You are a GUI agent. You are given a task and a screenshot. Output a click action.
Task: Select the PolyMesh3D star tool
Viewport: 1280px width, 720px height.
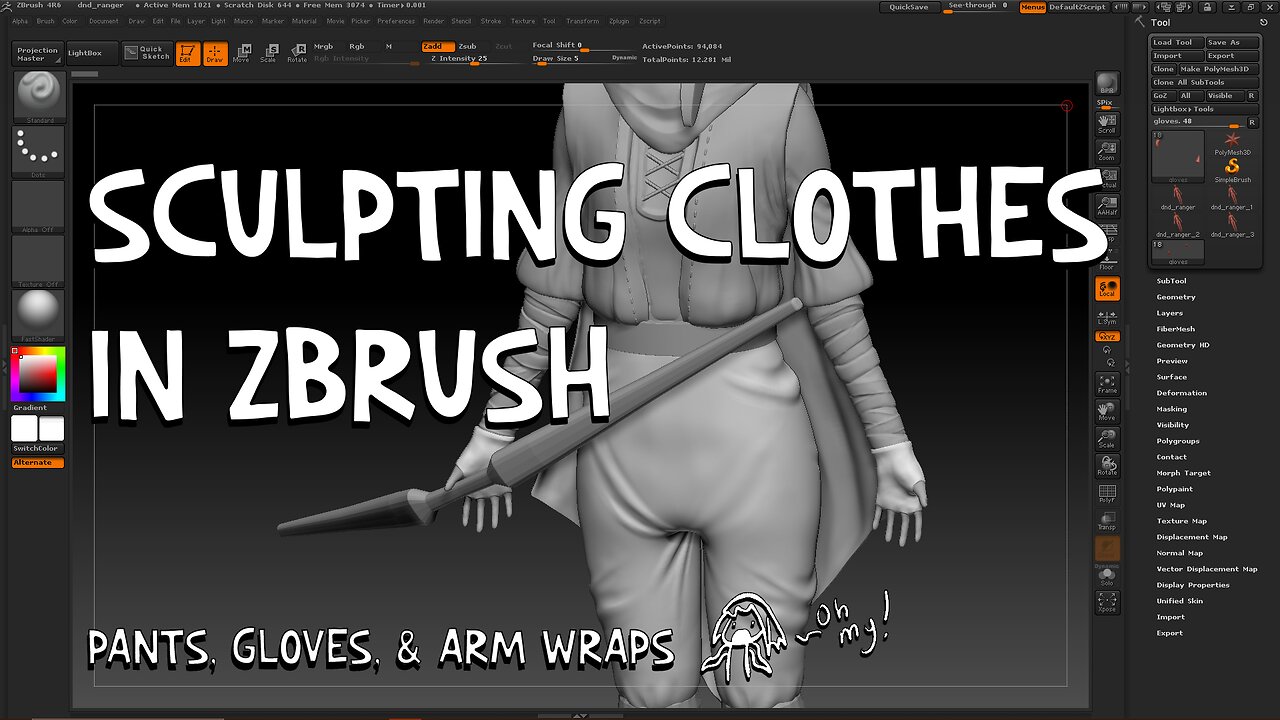pos(1232,142)
